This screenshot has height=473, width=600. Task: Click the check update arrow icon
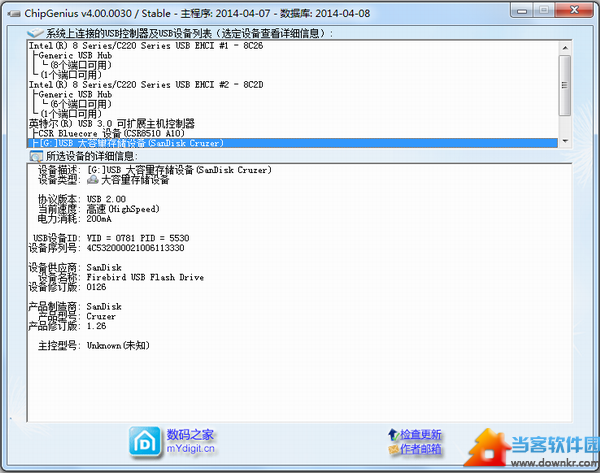click(x=393, y=435)
